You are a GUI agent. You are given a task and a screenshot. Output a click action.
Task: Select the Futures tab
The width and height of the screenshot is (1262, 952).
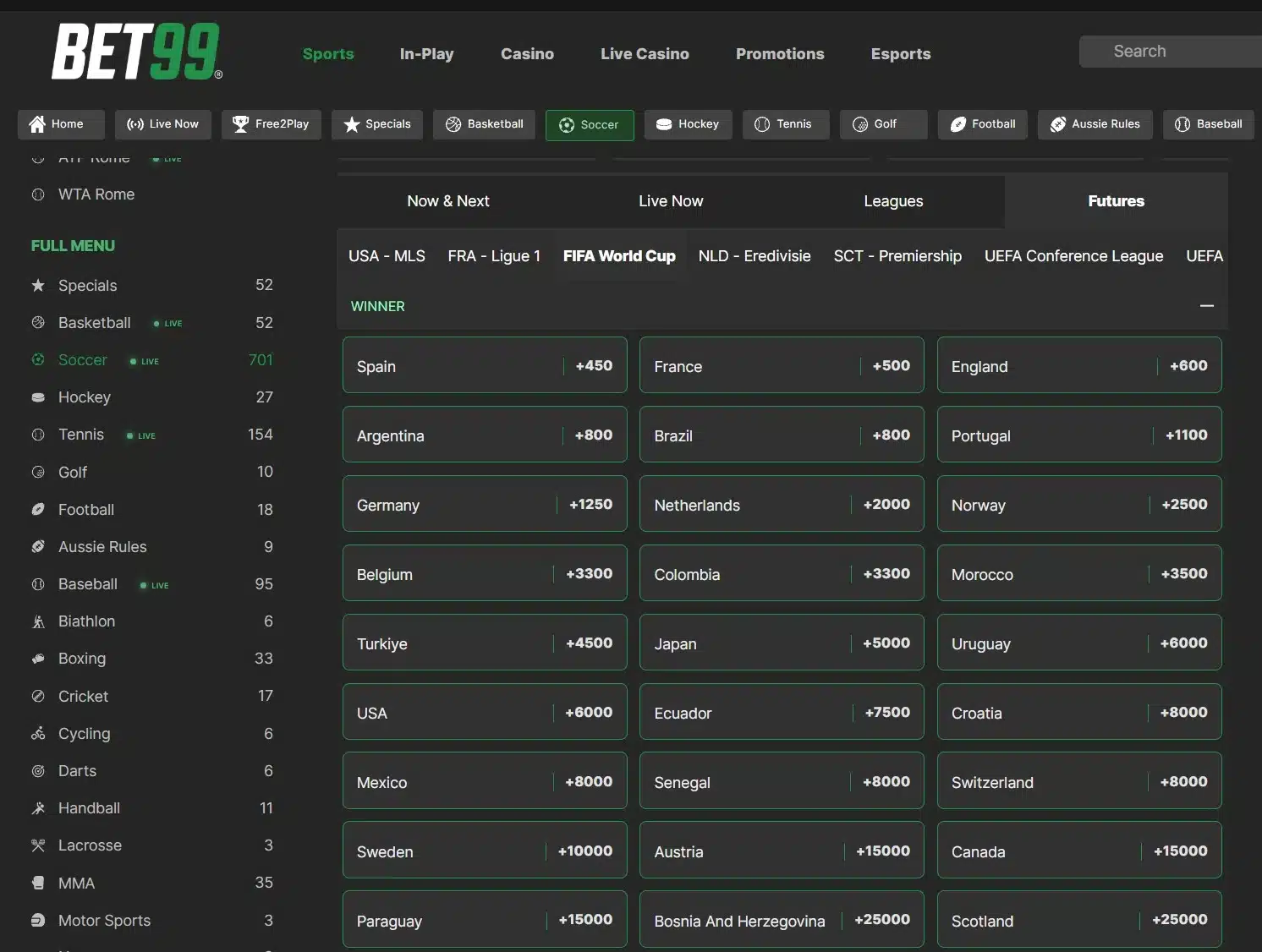coord(1116,201)
